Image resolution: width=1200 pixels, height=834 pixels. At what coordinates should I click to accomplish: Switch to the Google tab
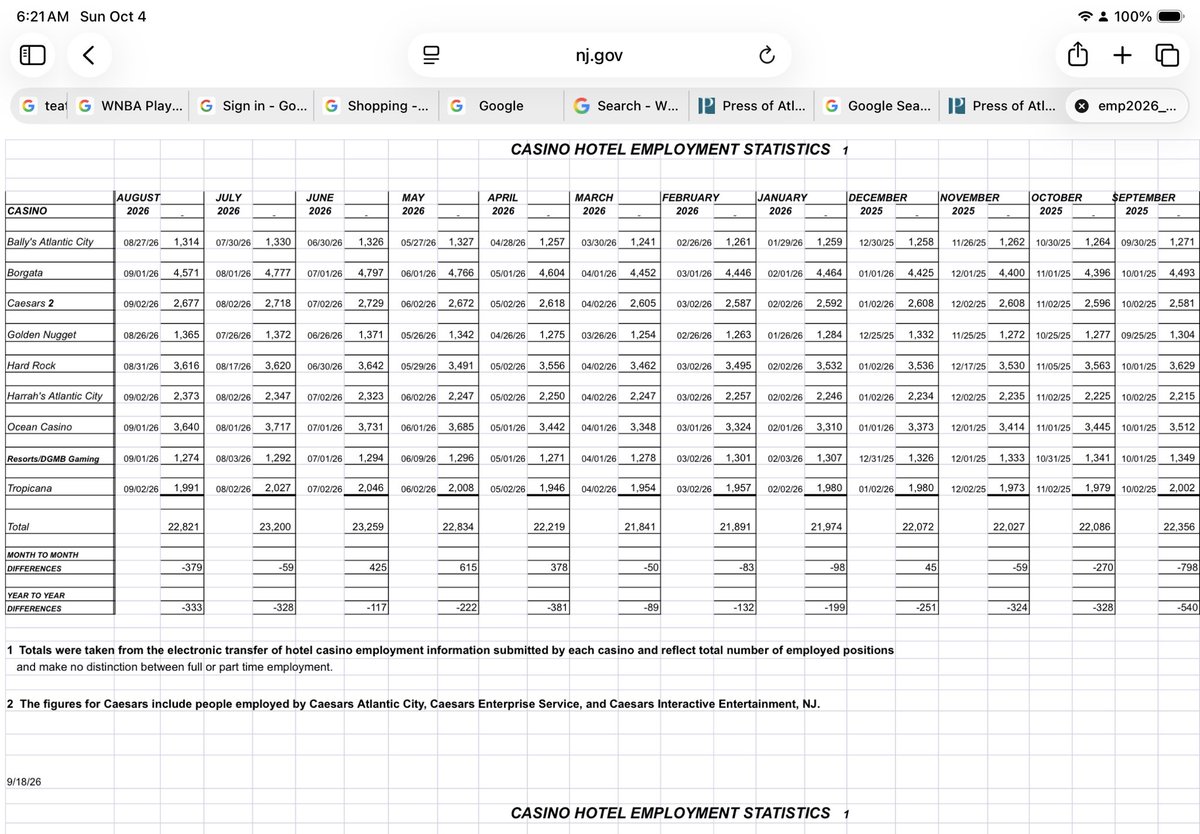tap(501, 106)
